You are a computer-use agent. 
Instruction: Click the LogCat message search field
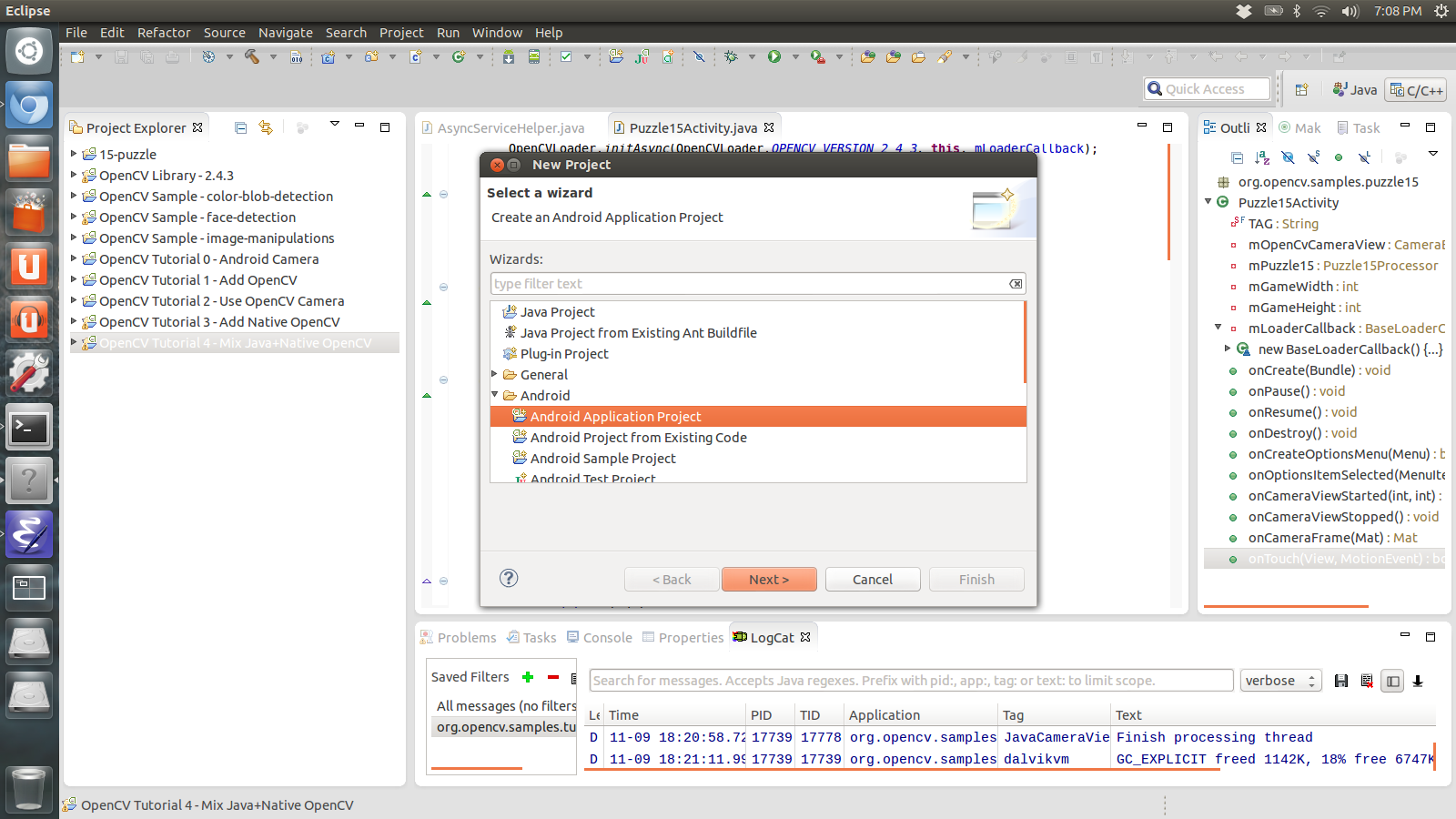(x=912, y=681)
